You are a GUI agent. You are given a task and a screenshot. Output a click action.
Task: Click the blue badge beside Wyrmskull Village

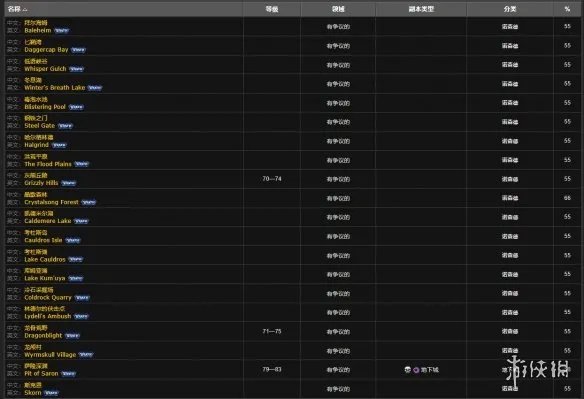pyautogui.click(x=86, y=355)
